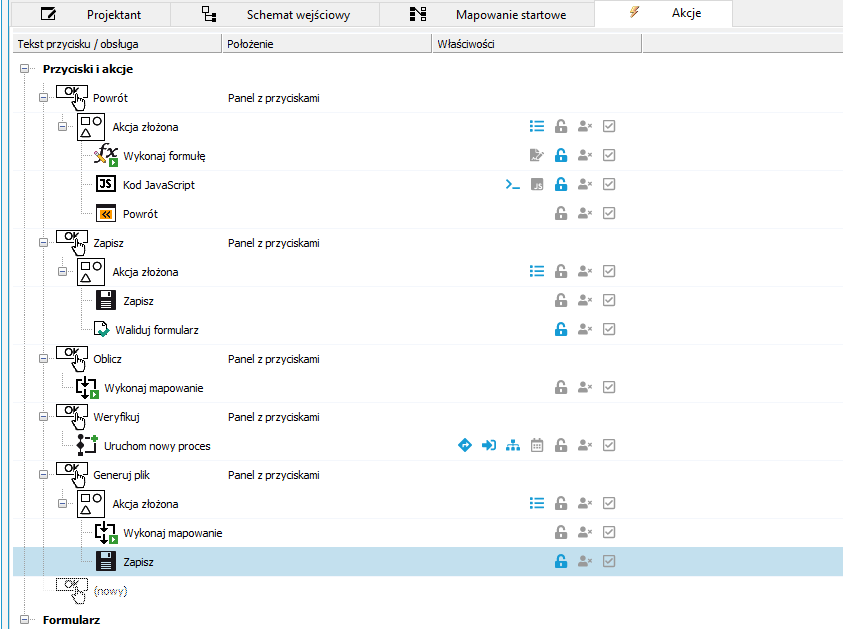The width and height of the screenshot is (843, 629).
Task: Click the blue sign-in arrow icon on Uruchom nowy proces
Action: (489, 446)
